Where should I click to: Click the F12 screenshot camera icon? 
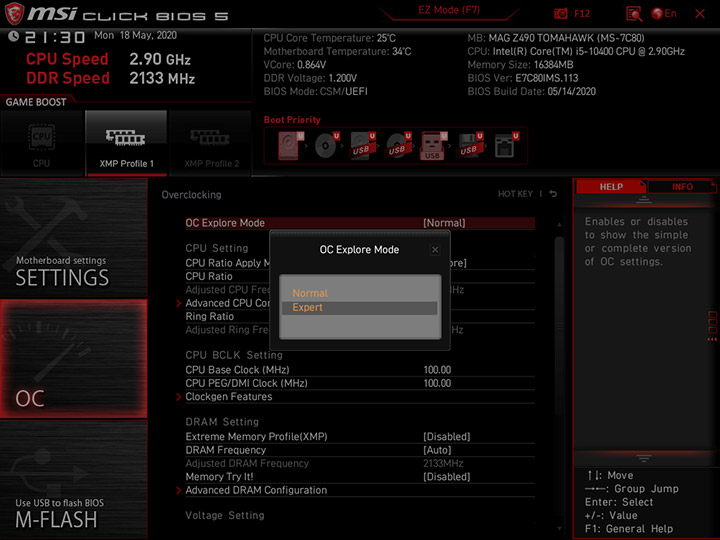560,13
